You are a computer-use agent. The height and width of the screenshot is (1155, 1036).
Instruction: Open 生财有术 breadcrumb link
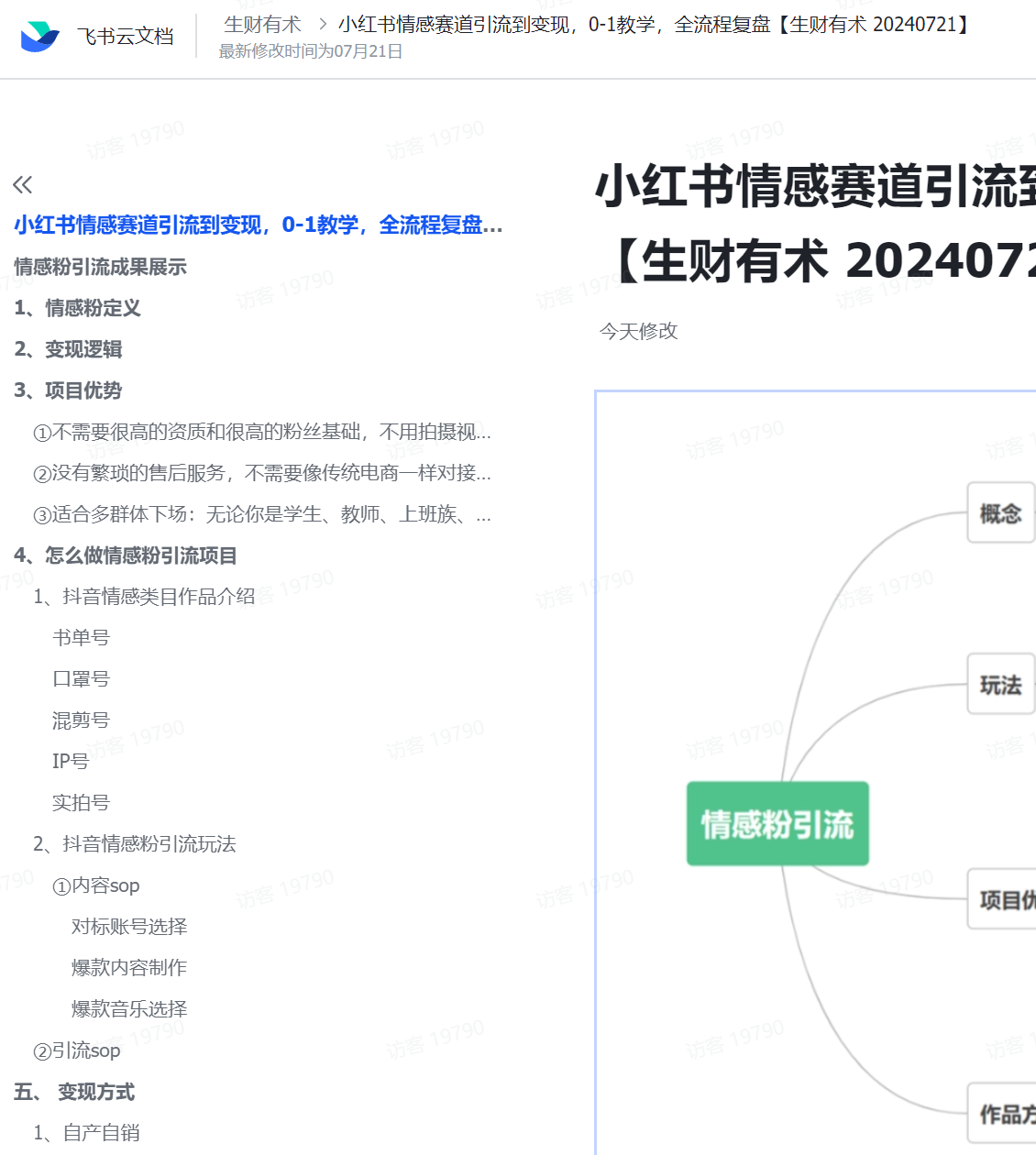pyautogui.click(x=262, y=25)
